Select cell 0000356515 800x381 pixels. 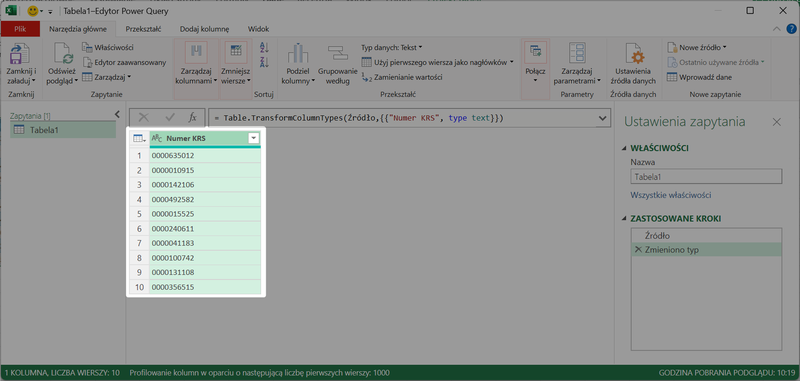205,287
